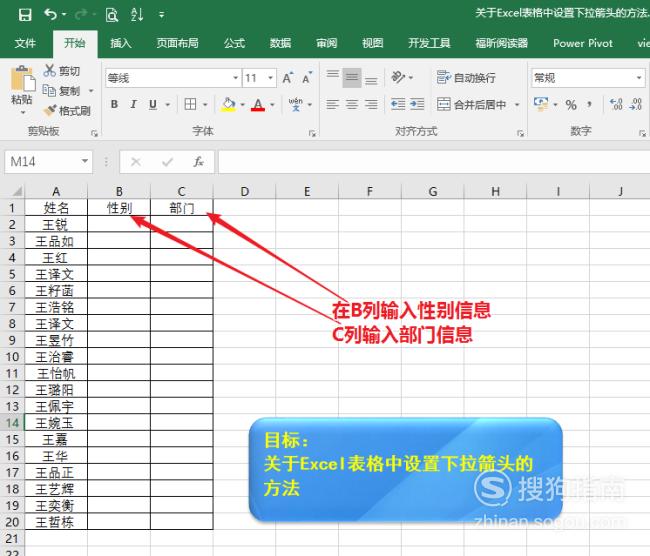Viewport: 650px width, 556px height.
Task: Toggle Center alignment
Action: [352, 104]
